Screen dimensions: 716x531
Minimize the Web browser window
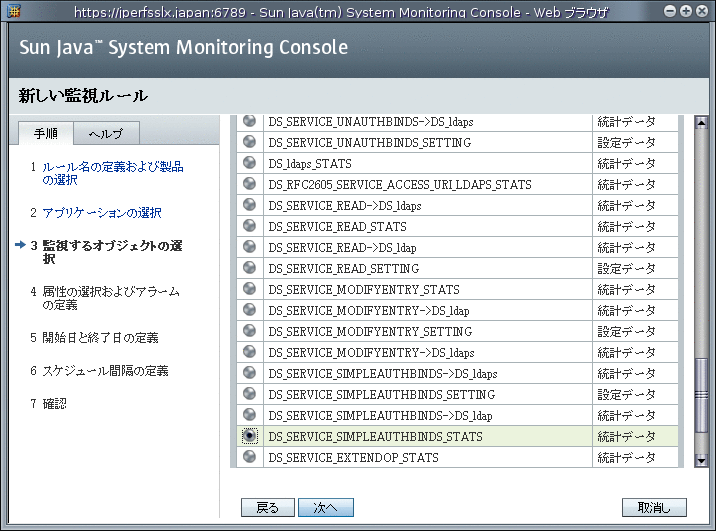pyautogui.click(x=670, y=11)
